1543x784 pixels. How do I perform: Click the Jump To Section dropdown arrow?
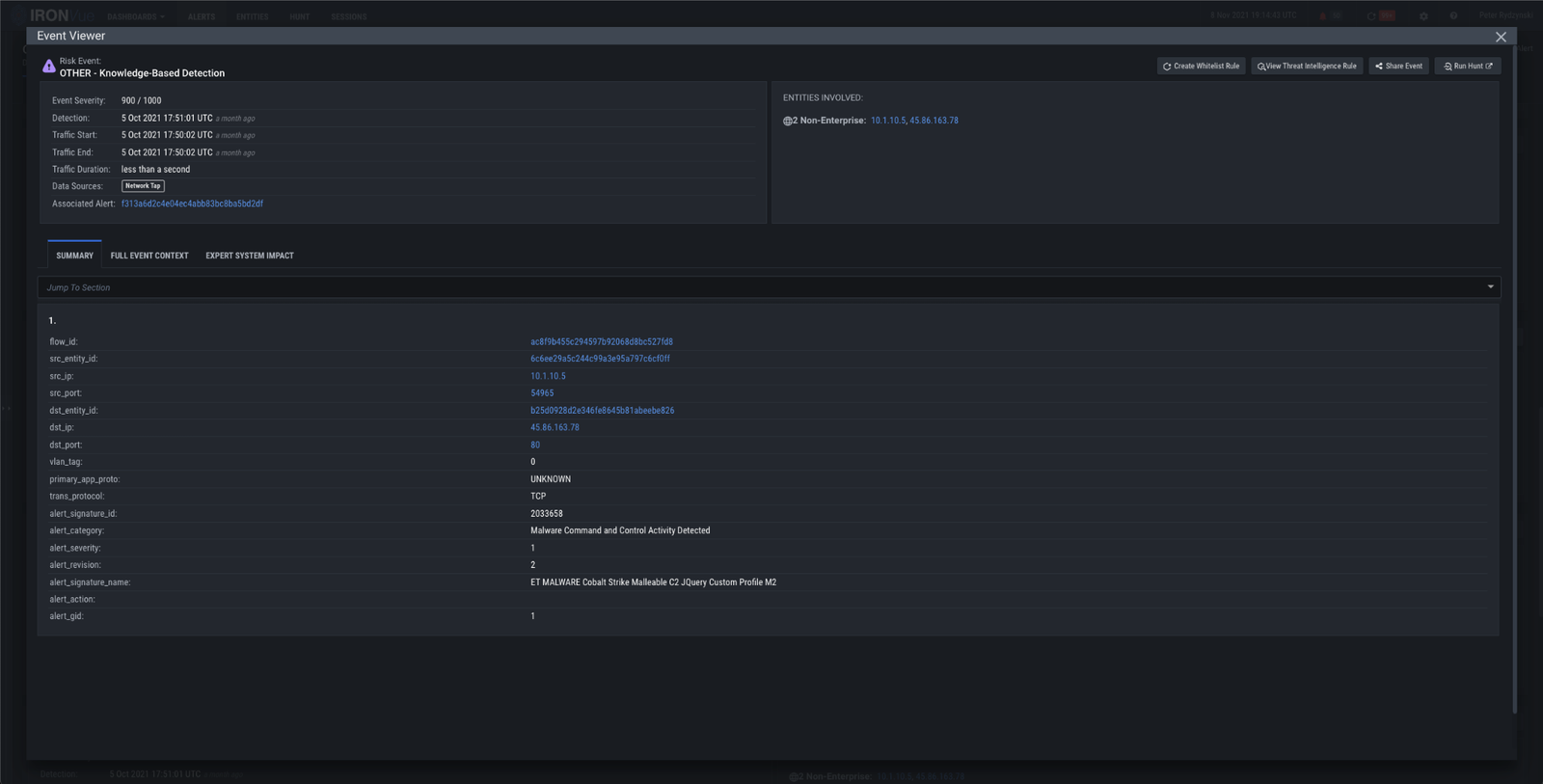1490,287
